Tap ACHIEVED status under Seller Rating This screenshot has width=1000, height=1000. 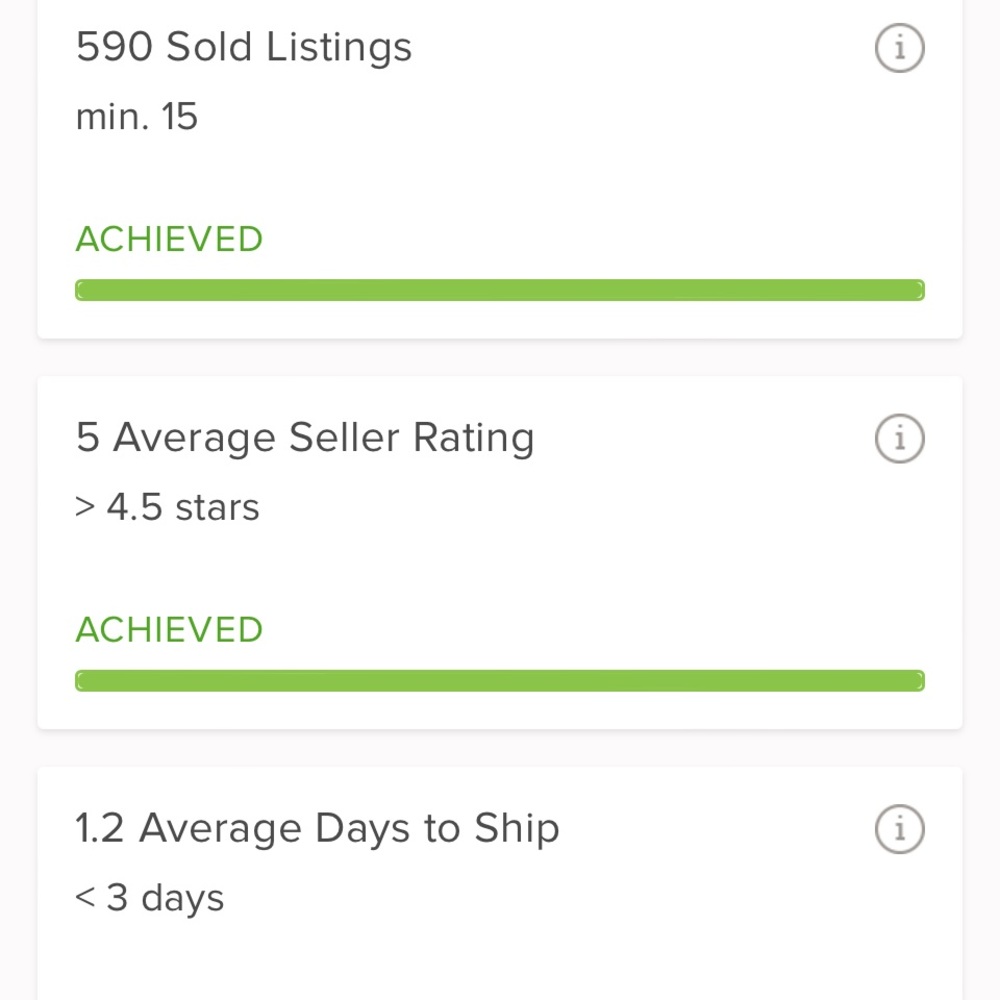coord(169,630)
